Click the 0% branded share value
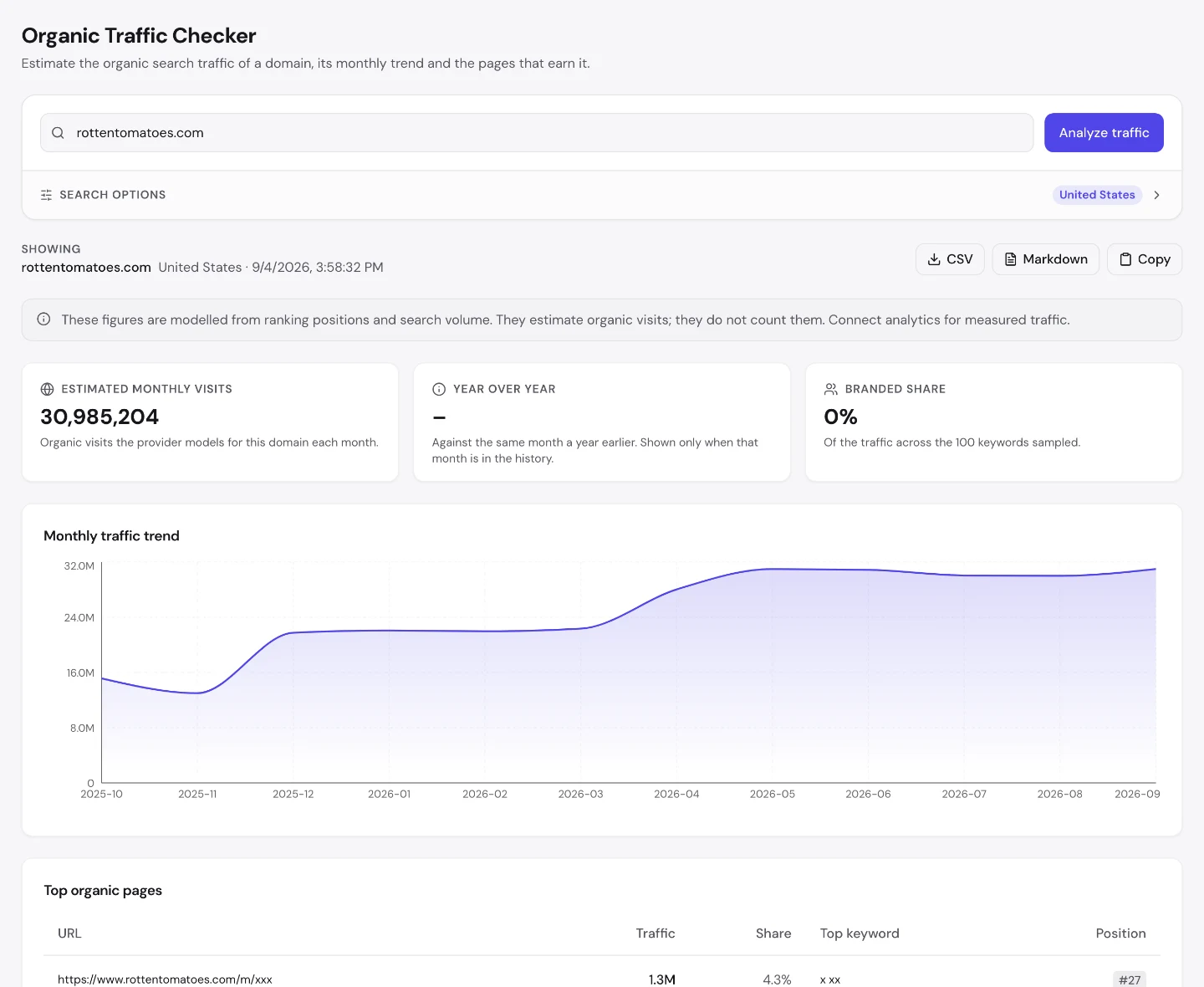This screenshot has height=987, width=1204. [840, 417]
